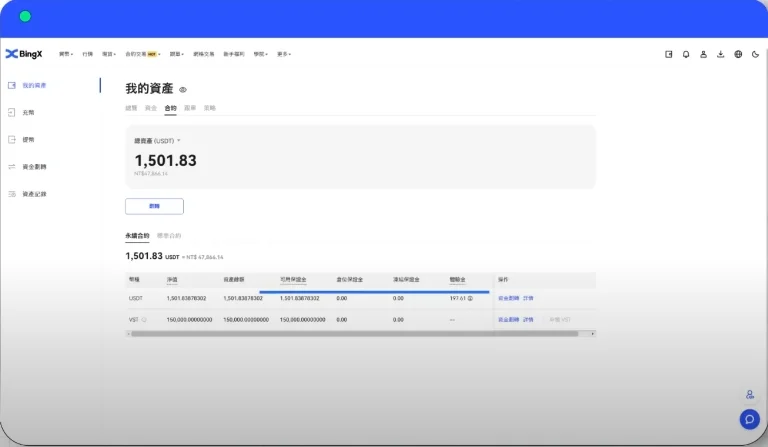This screenshot has height=447, width=768.
Task: Click the scrollbar left arrow
Action: click(x=128, y=334)
